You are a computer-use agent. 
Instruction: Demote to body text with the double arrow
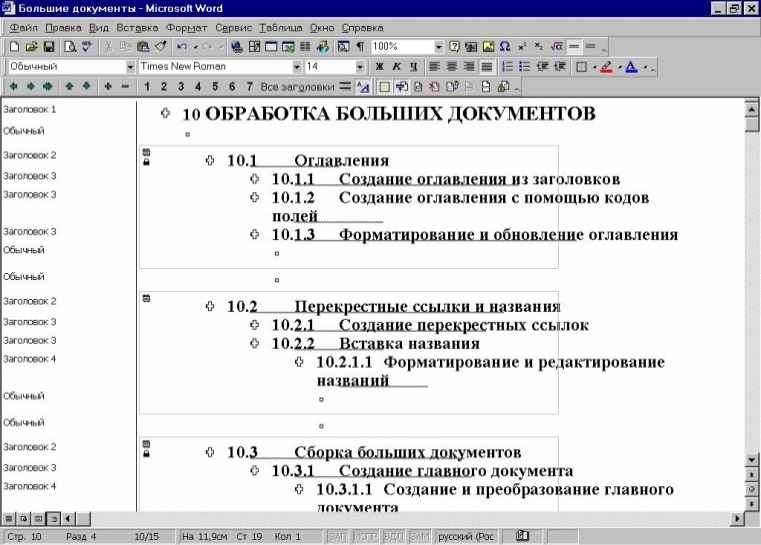click(x=48, y=86)
